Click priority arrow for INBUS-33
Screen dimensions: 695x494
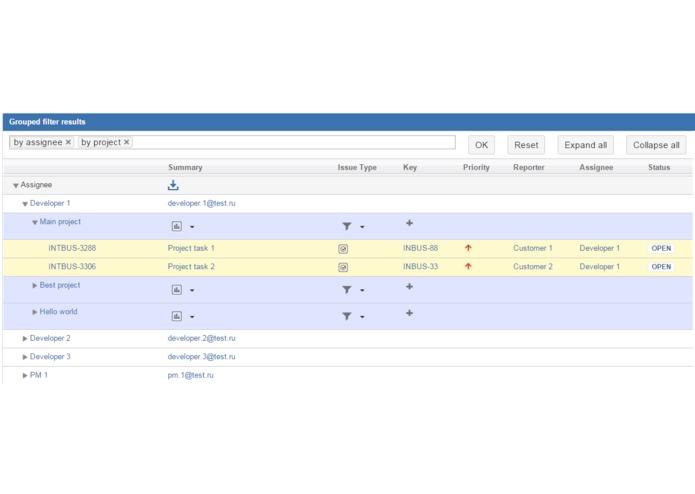pyautogui.click(x=468, y=266)
